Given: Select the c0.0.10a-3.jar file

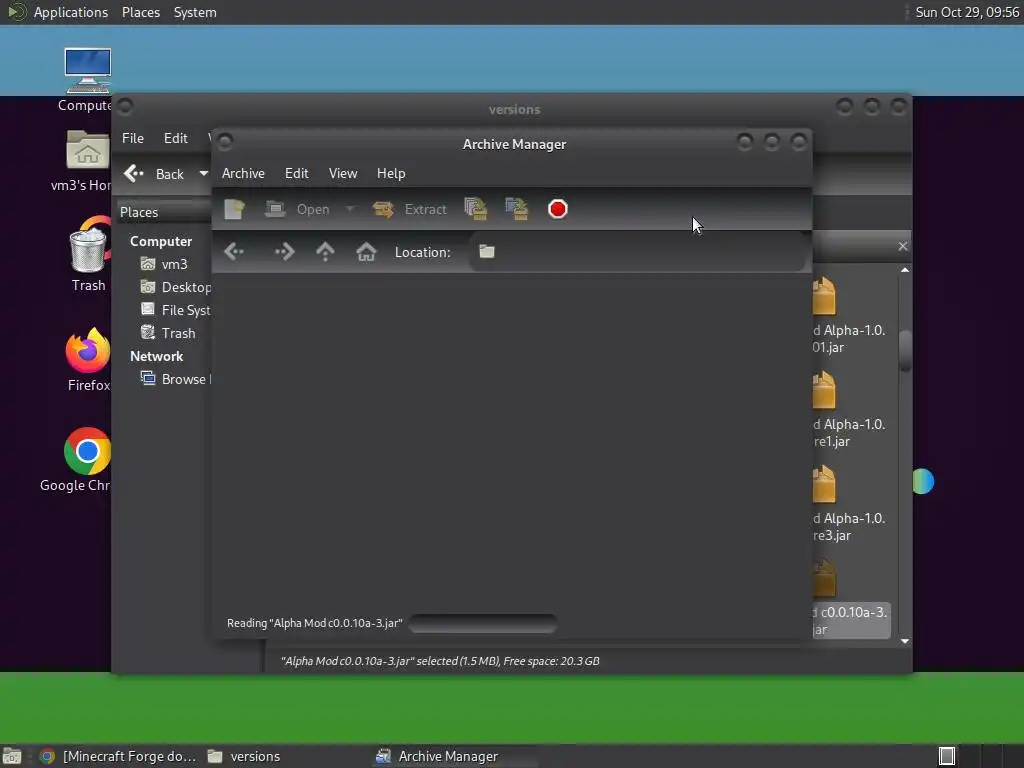Looking at the screenshot, I should click(850, 598).
